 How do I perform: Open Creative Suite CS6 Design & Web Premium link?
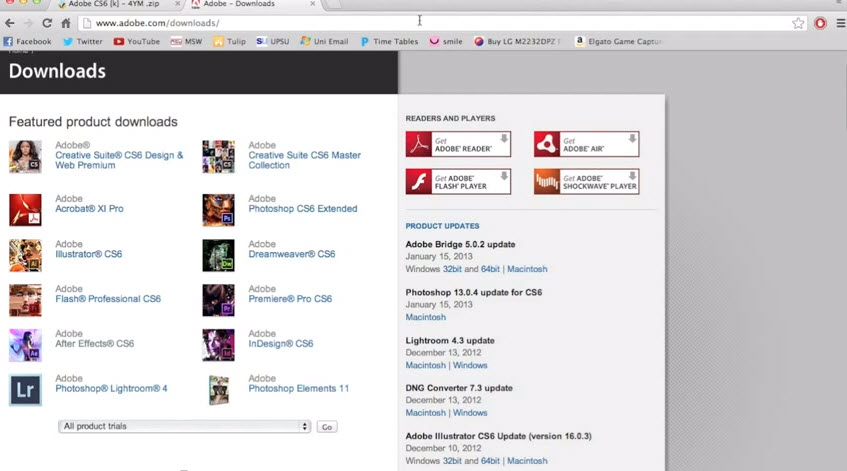click(119, 160)
